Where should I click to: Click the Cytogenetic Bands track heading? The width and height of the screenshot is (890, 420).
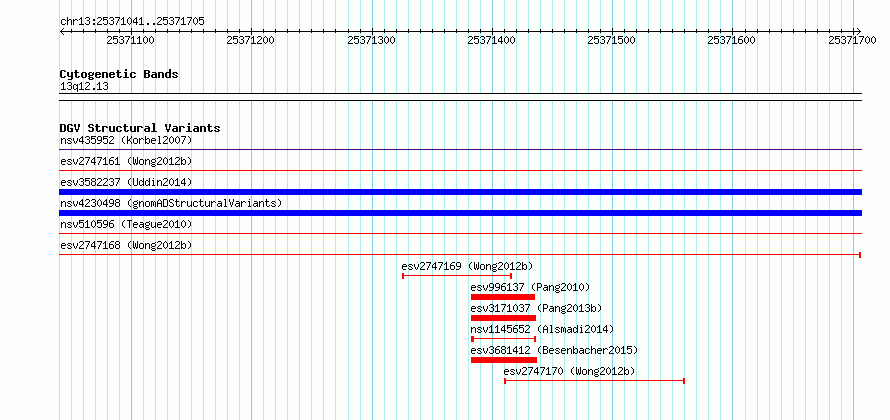(119, 74)
